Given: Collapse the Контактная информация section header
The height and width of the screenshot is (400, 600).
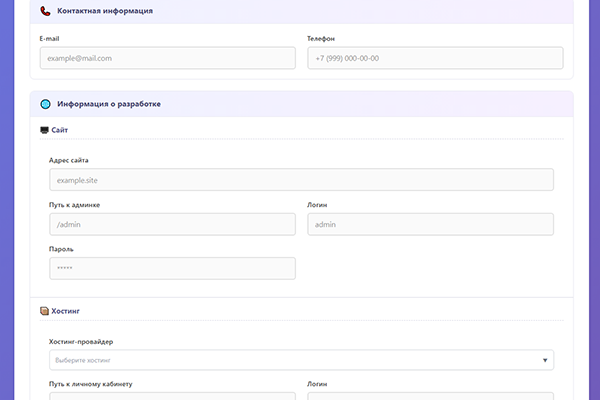Looking at the screenshot, I should [x=300, y=11].
